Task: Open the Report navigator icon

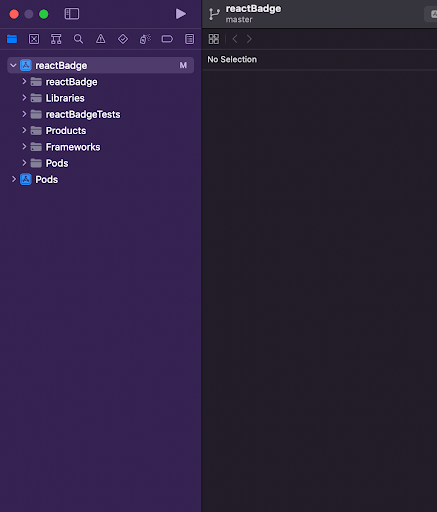Action: coord(190,39)
